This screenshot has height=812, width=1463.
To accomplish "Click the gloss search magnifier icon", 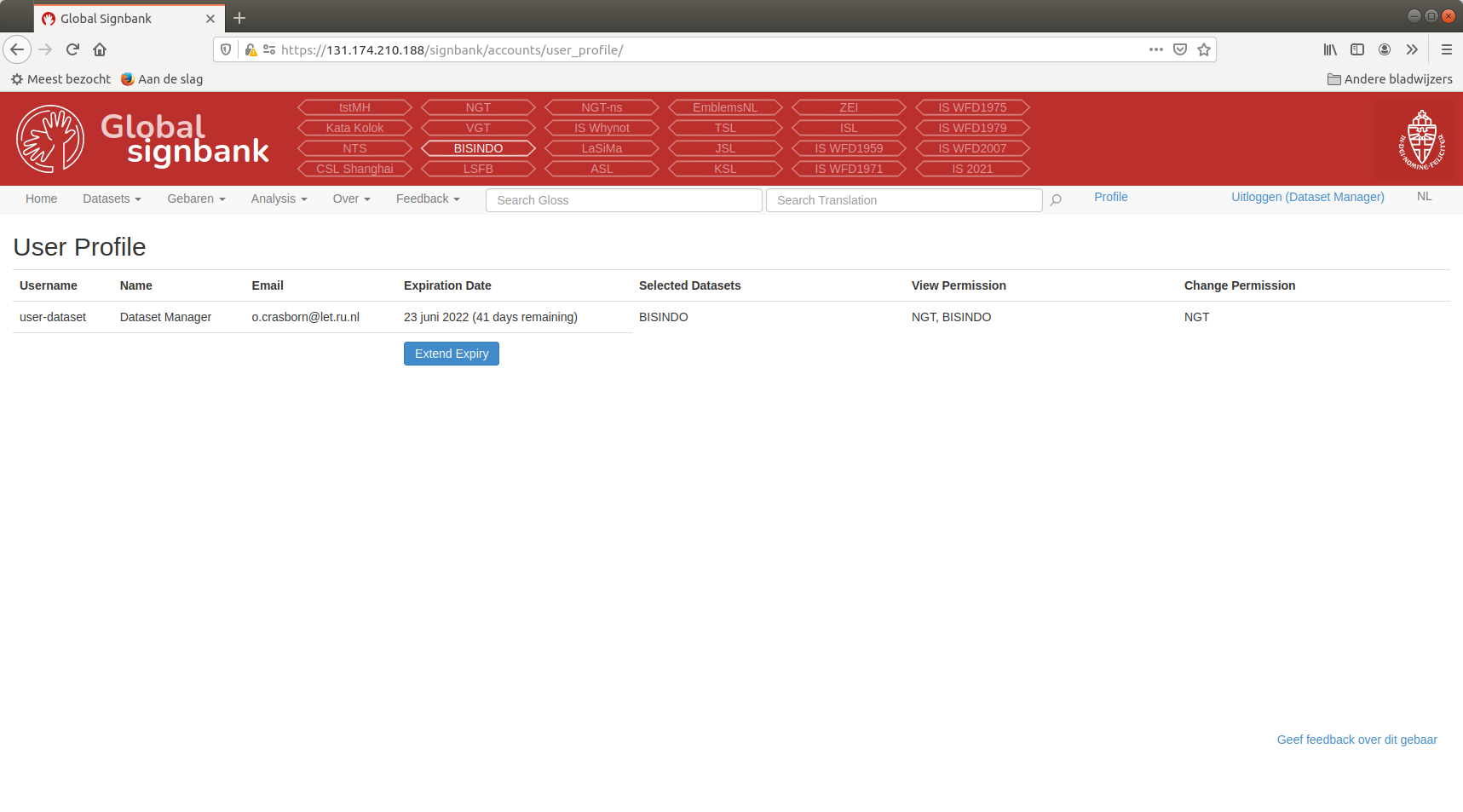I will coord(1056,199).
